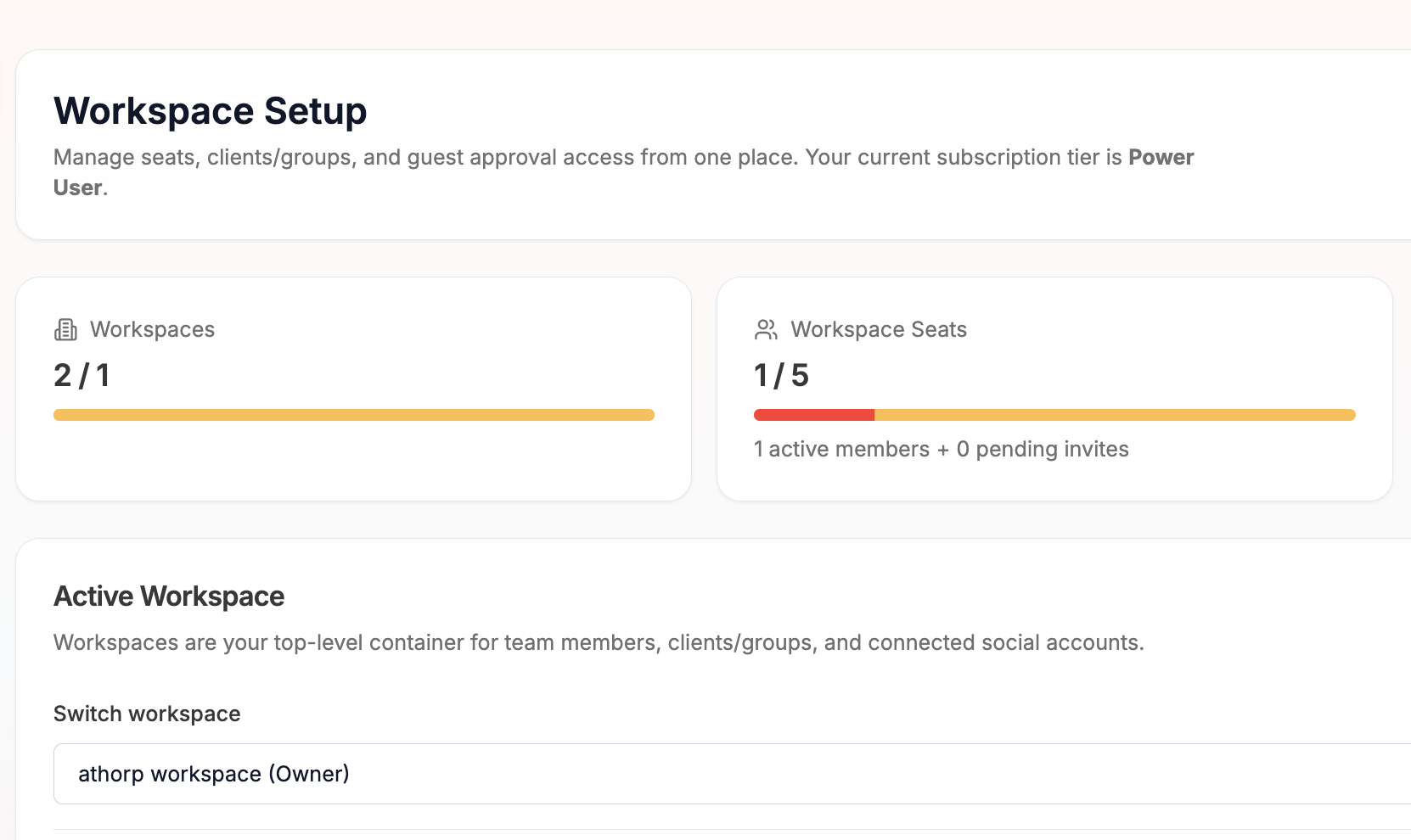Click the Workspace Setup page heading
The width and height of the screenshot is (1411, 840).
[210, 111]
